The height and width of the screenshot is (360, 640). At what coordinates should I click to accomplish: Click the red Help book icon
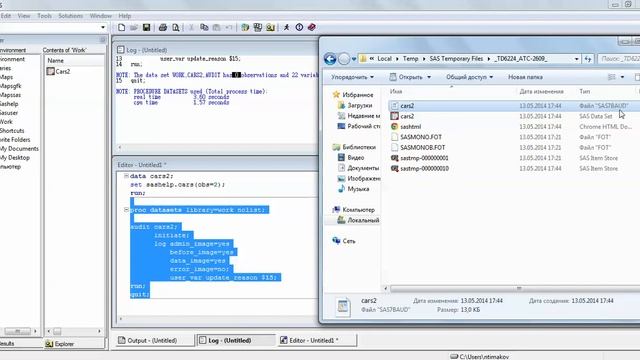pos(312,27)
